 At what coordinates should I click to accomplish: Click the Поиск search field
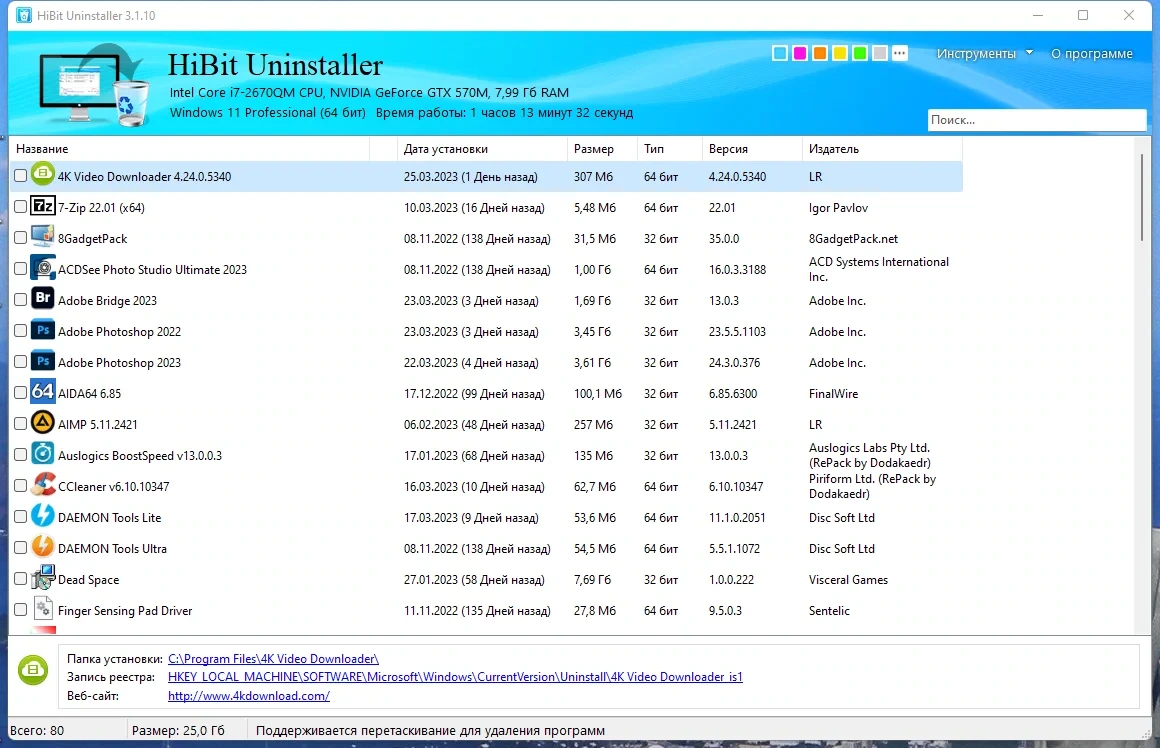pyautogui.click(x=1036, y=120)
